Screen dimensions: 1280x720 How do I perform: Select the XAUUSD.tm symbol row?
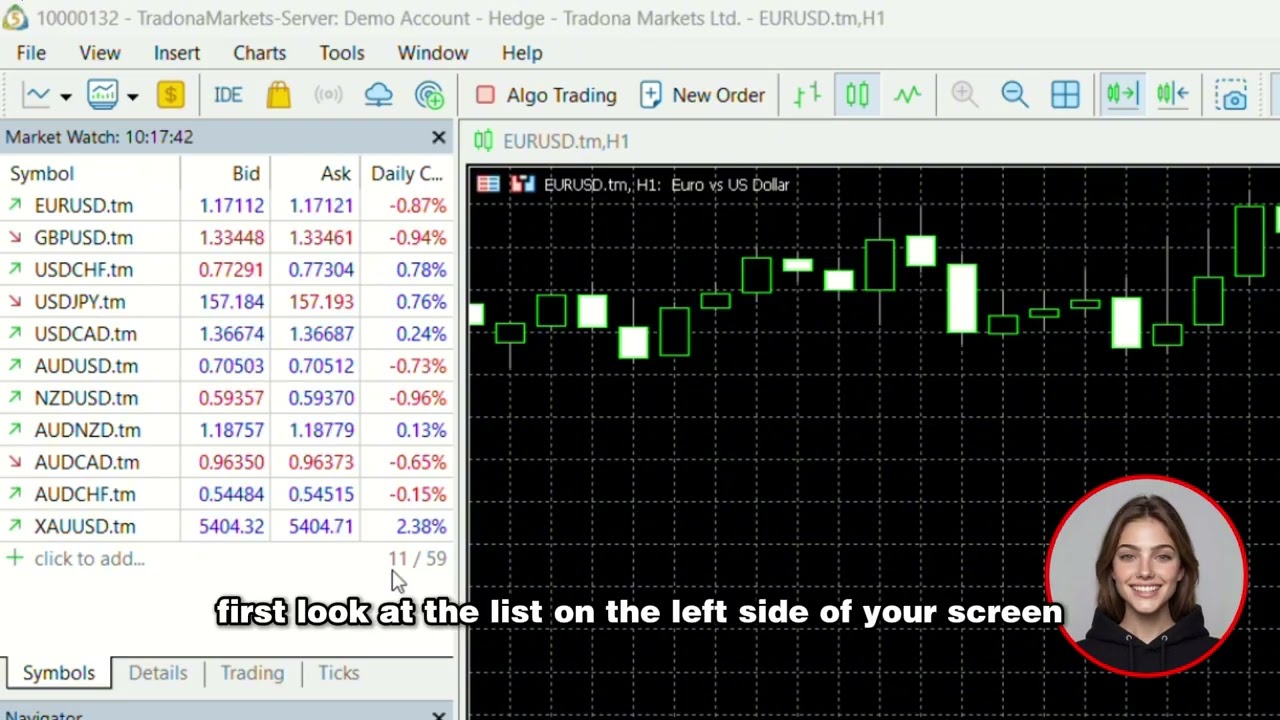click(227, 526)
